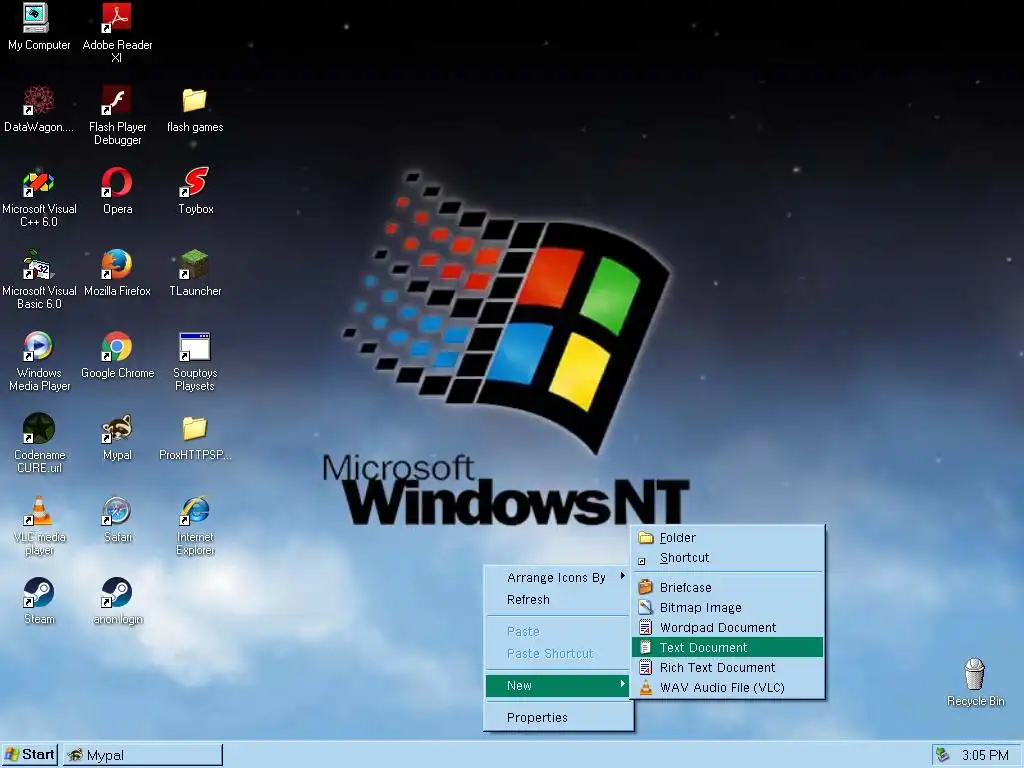
Task: Select Text Document in New submenu
Action: pyautogui.click(x=728, y=647)
